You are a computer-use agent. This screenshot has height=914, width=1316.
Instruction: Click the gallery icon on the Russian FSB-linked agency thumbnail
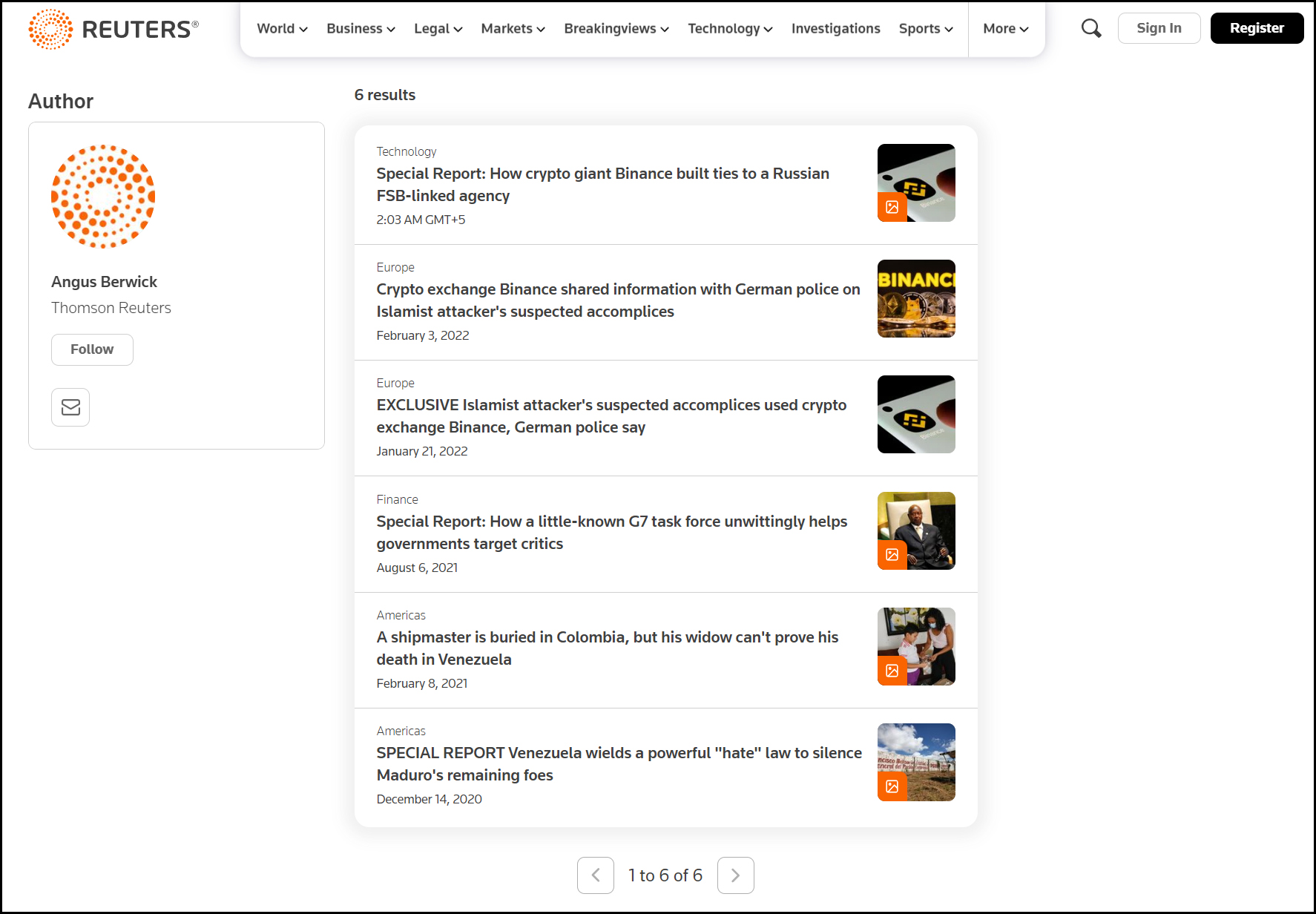892,207
